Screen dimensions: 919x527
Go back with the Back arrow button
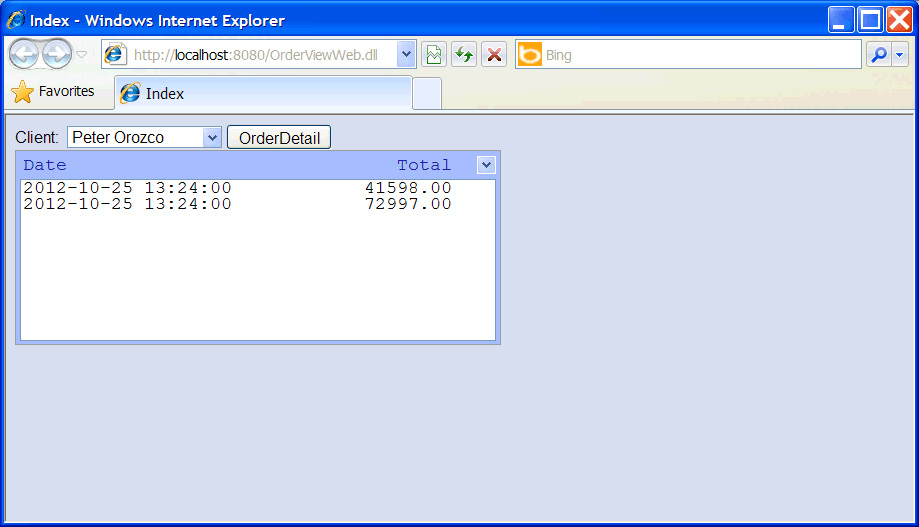24,55
